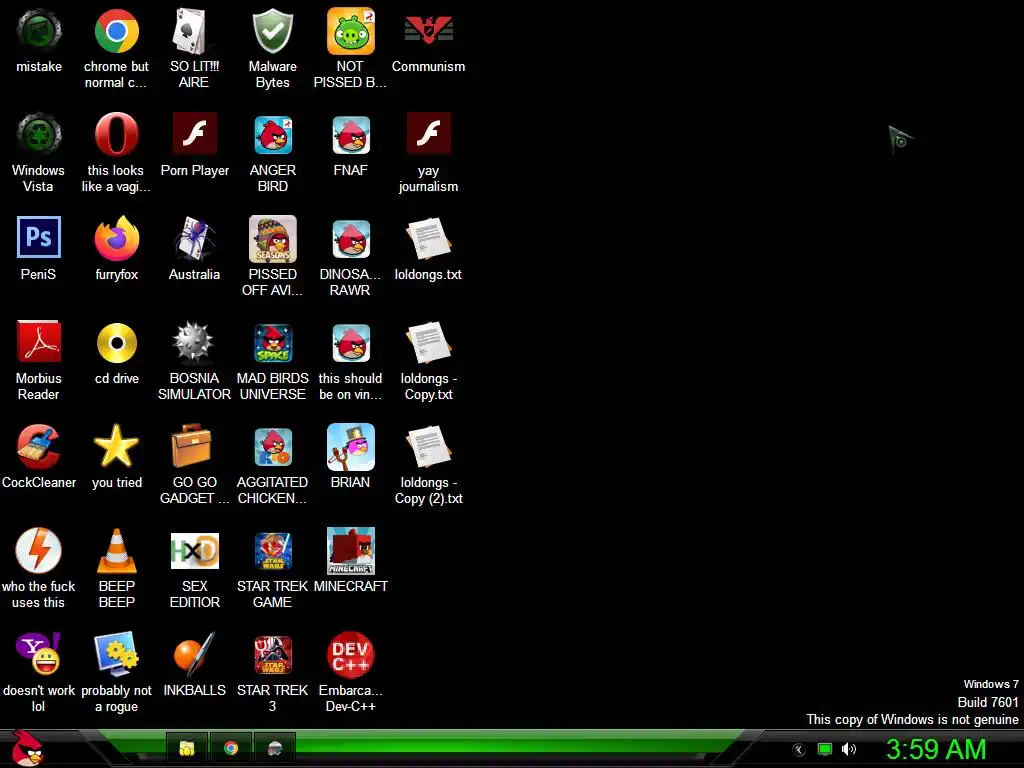Click the Chrome taskbar button
Image resolution: width=1024 pixels, height=768 pixels.
point(231,748)
